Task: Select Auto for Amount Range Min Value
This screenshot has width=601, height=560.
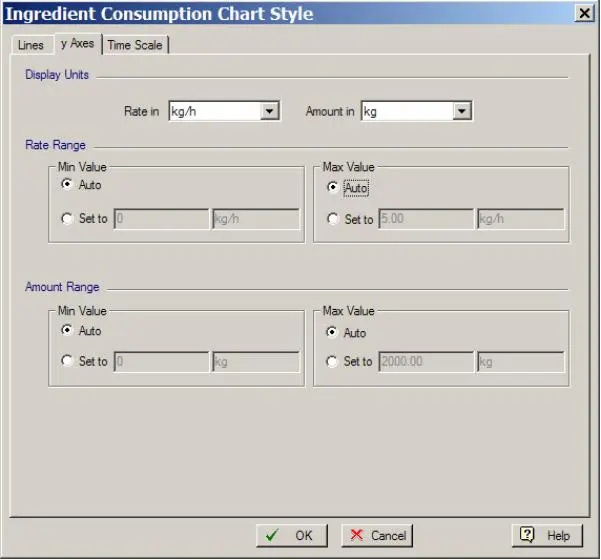Action: [x=67, y=331]
